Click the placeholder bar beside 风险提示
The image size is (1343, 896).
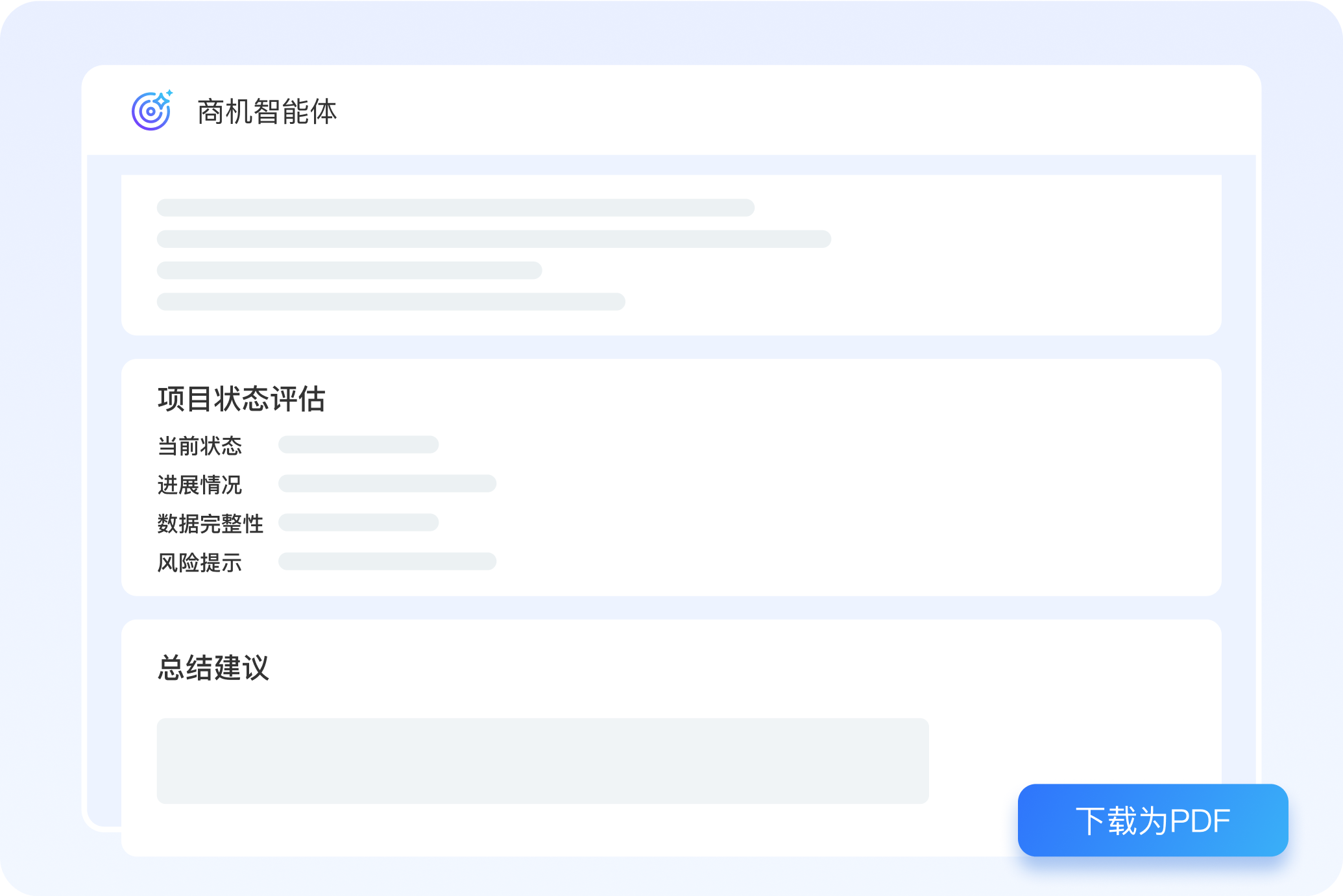[x=387, y=561]
